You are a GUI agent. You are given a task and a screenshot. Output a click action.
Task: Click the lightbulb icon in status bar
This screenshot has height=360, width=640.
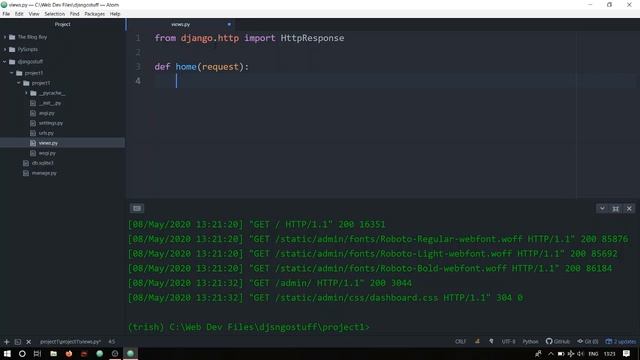[491, 341]
